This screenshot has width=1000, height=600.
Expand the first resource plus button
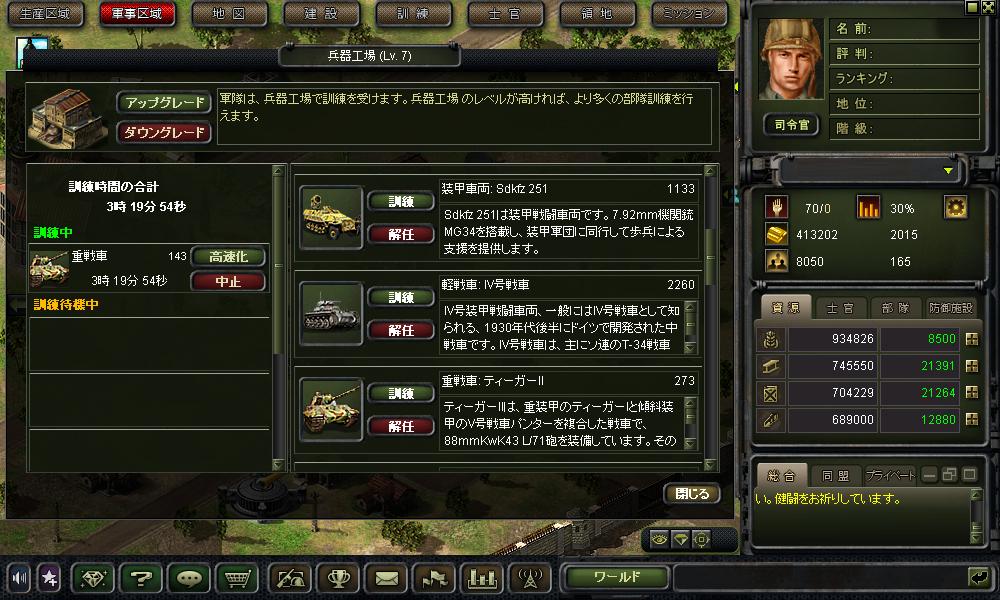[x=972, y=339]
